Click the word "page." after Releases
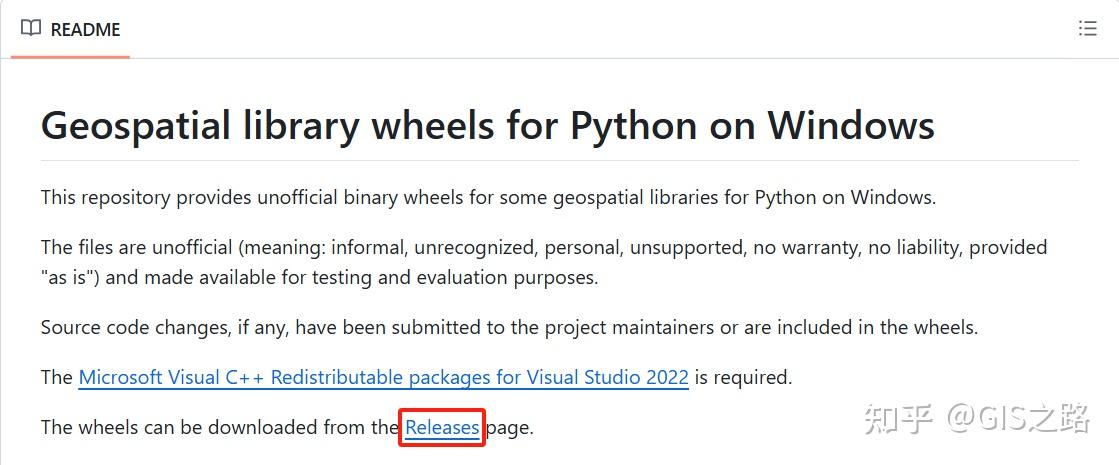1119x465 pixels. pos(510,428)
